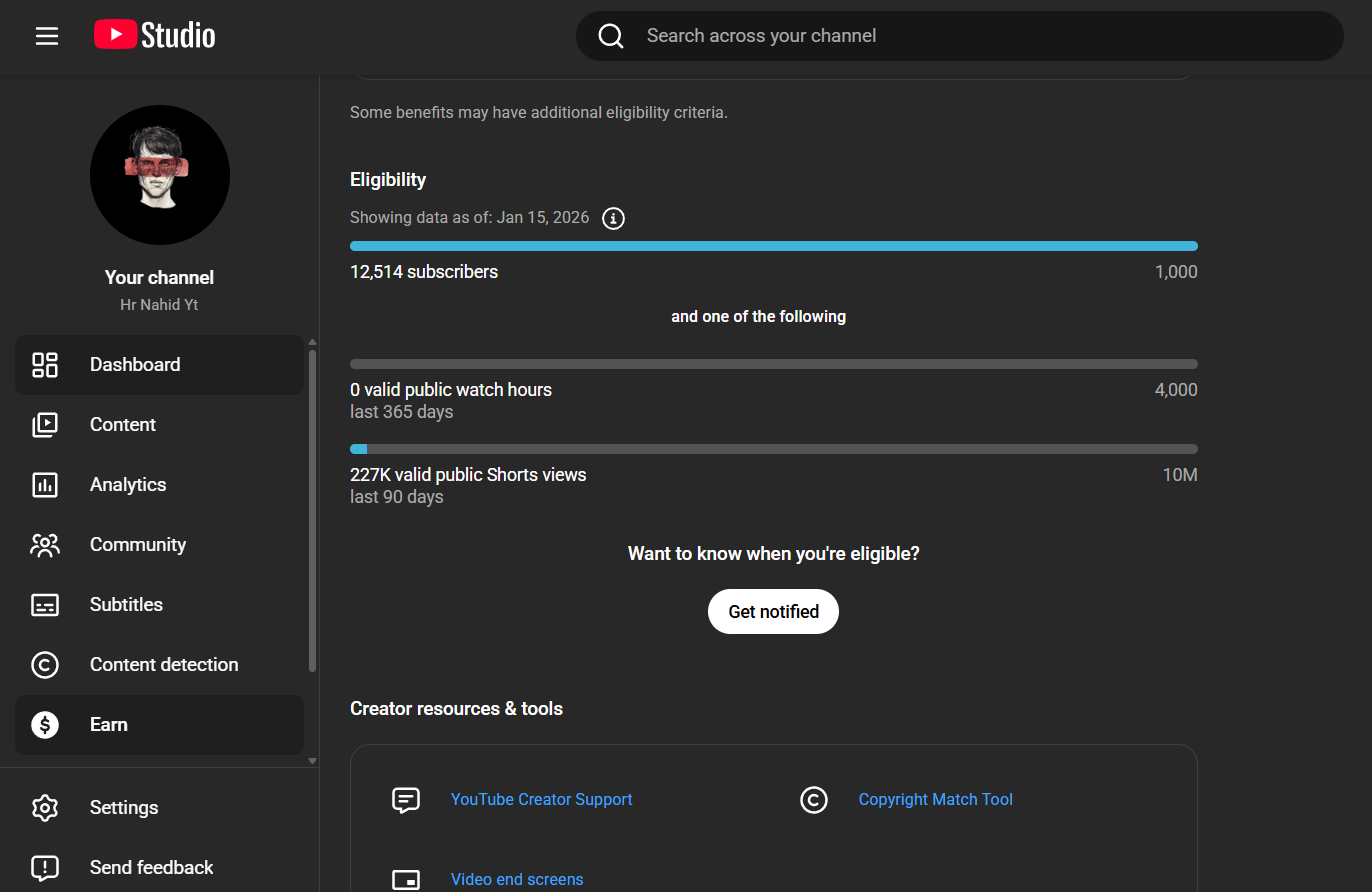
Task: Click the YouTube Studio logo
Action: 155,36
